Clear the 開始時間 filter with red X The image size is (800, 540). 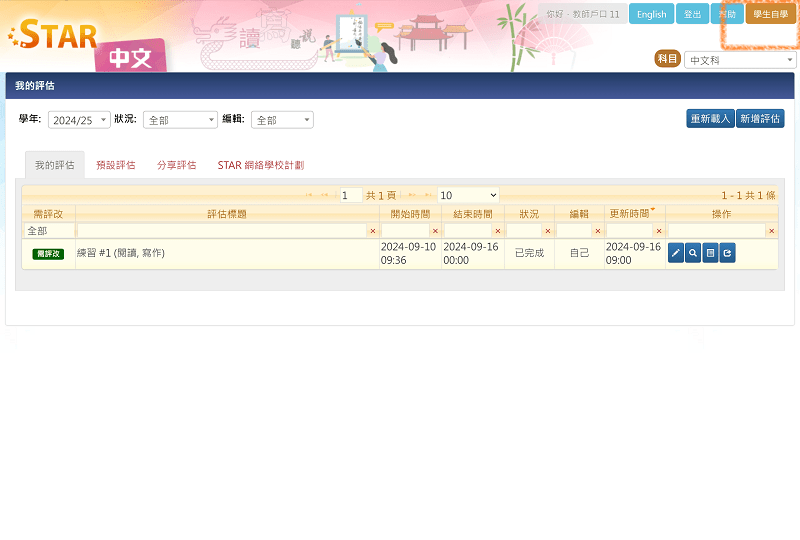435,231
